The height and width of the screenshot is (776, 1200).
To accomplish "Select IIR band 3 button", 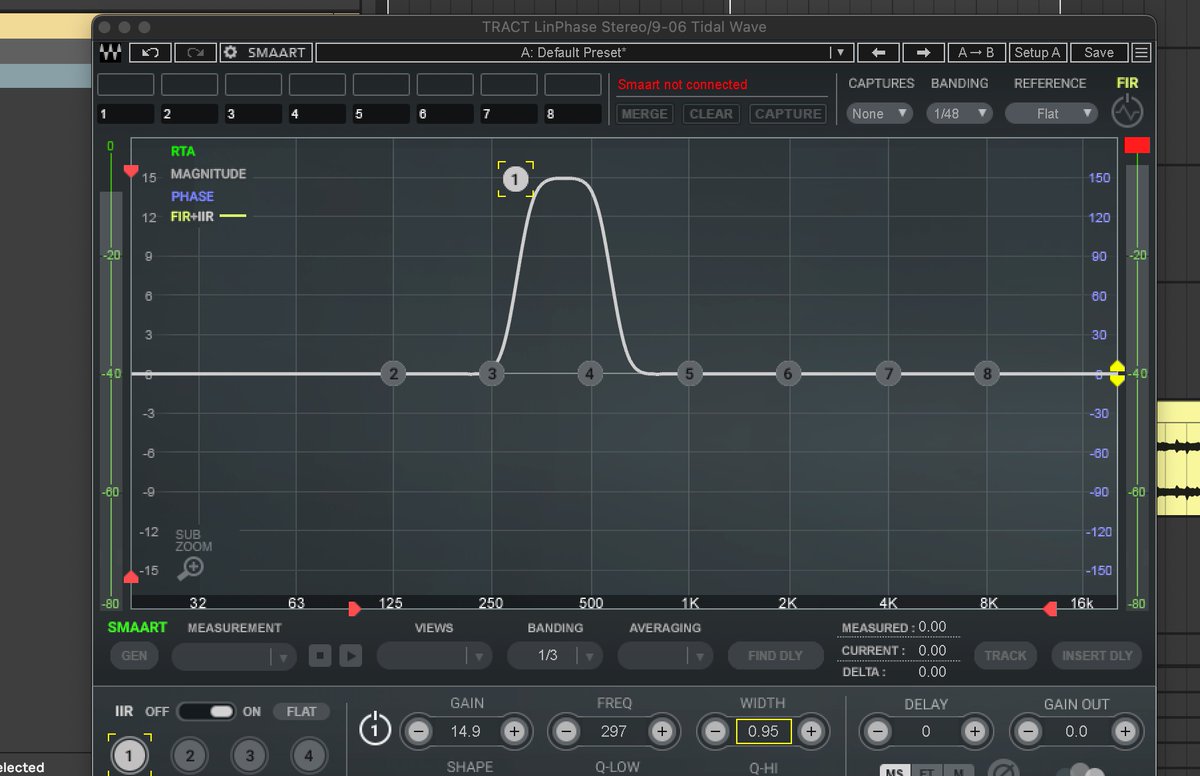I will [x=250, y=756].
